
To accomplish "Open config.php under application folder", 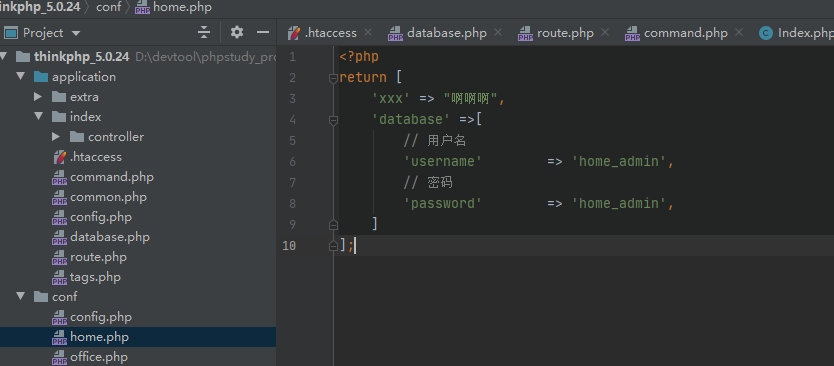I will pos(101,217).
